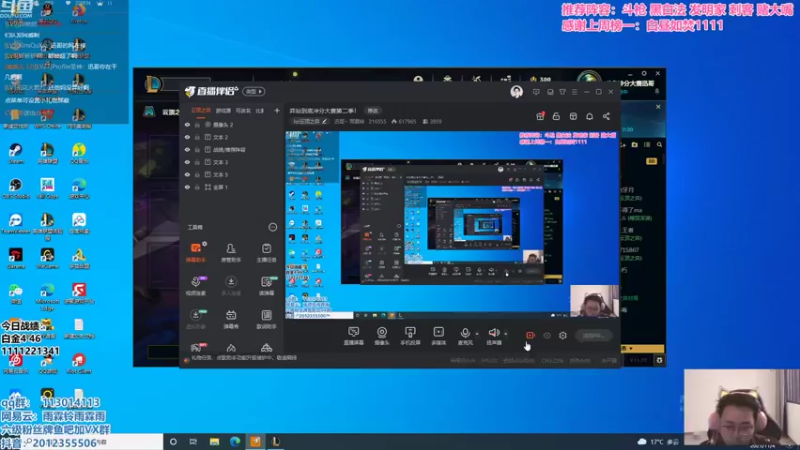Open the 主播任务 tool
Viewport: 800px width, 450px height.
point(266,253)
